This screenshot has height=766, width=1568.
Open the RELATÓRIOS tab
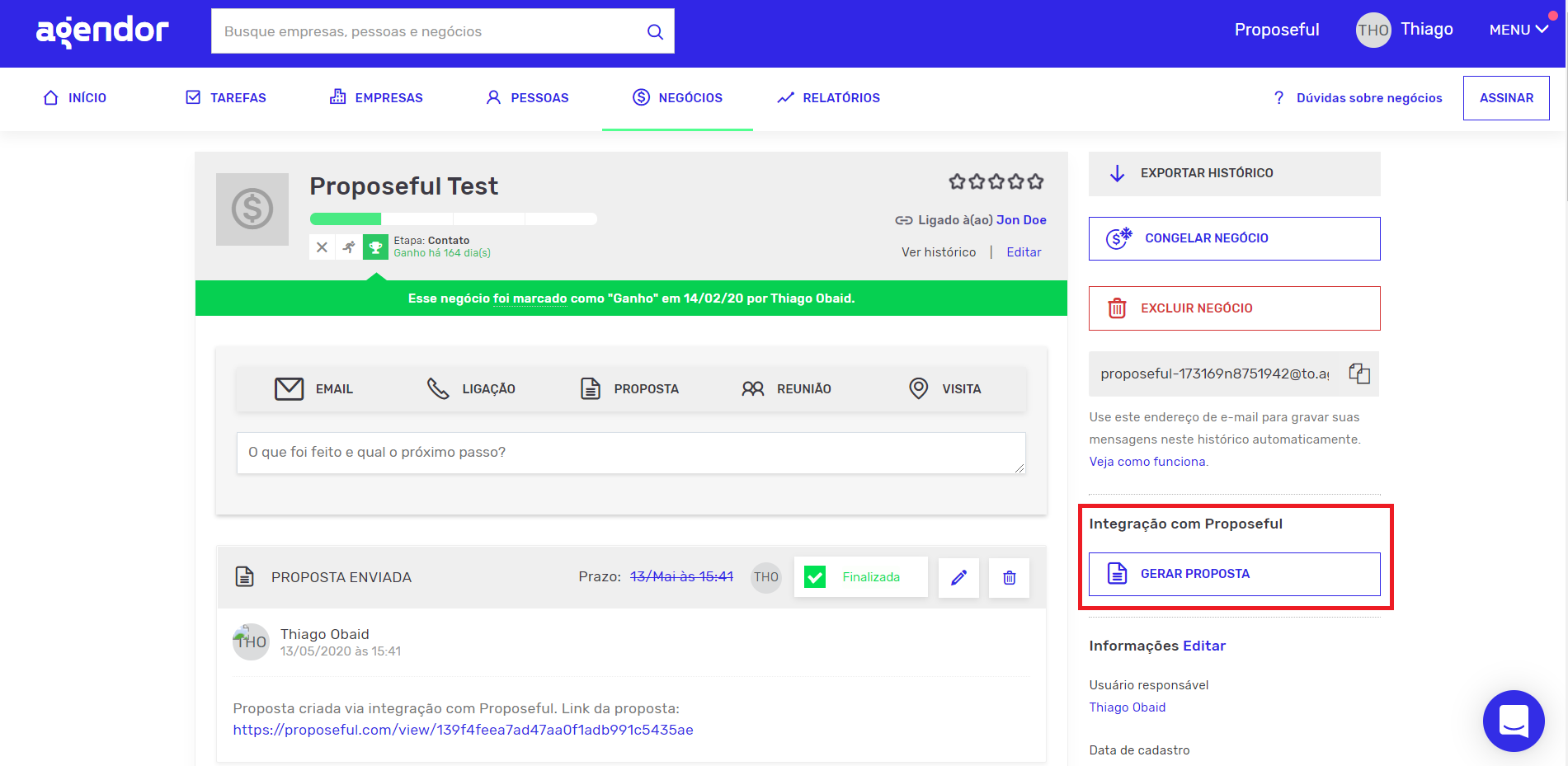click(x=828, y=97)
